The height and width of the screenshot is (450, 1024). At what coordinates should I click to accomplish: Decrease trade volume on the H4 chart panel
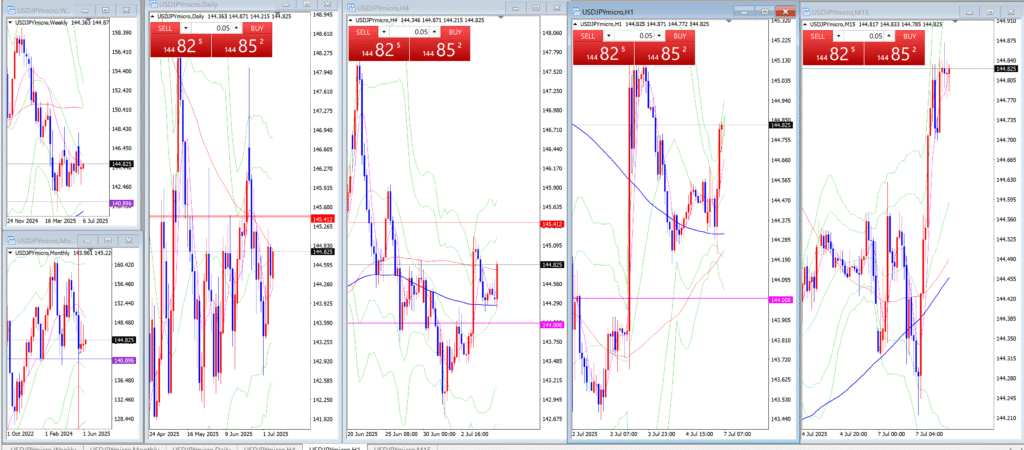click(x=384, y=31)
